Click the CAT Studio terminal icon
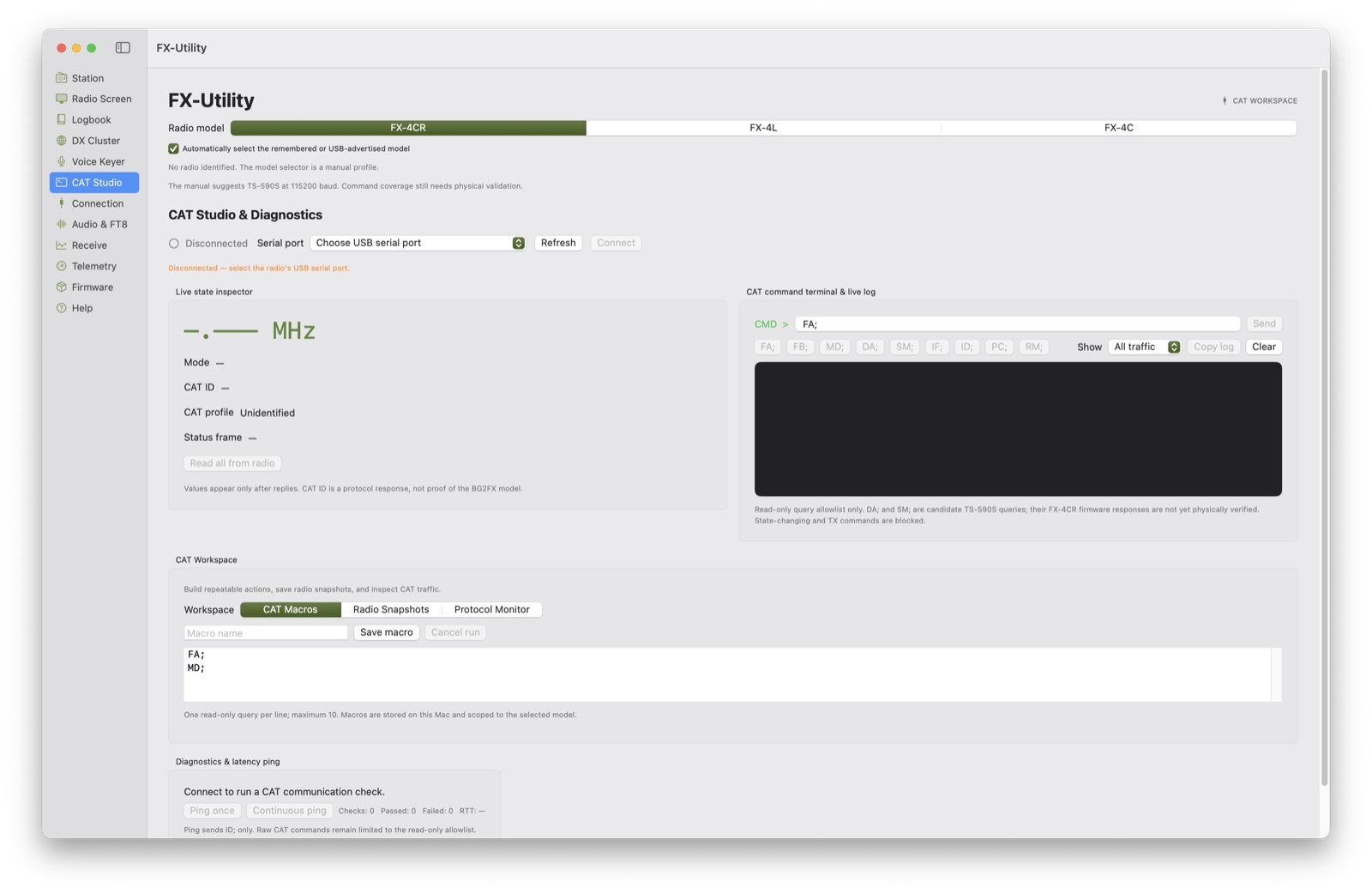The image size is (1372, 894). pos(61,183)
